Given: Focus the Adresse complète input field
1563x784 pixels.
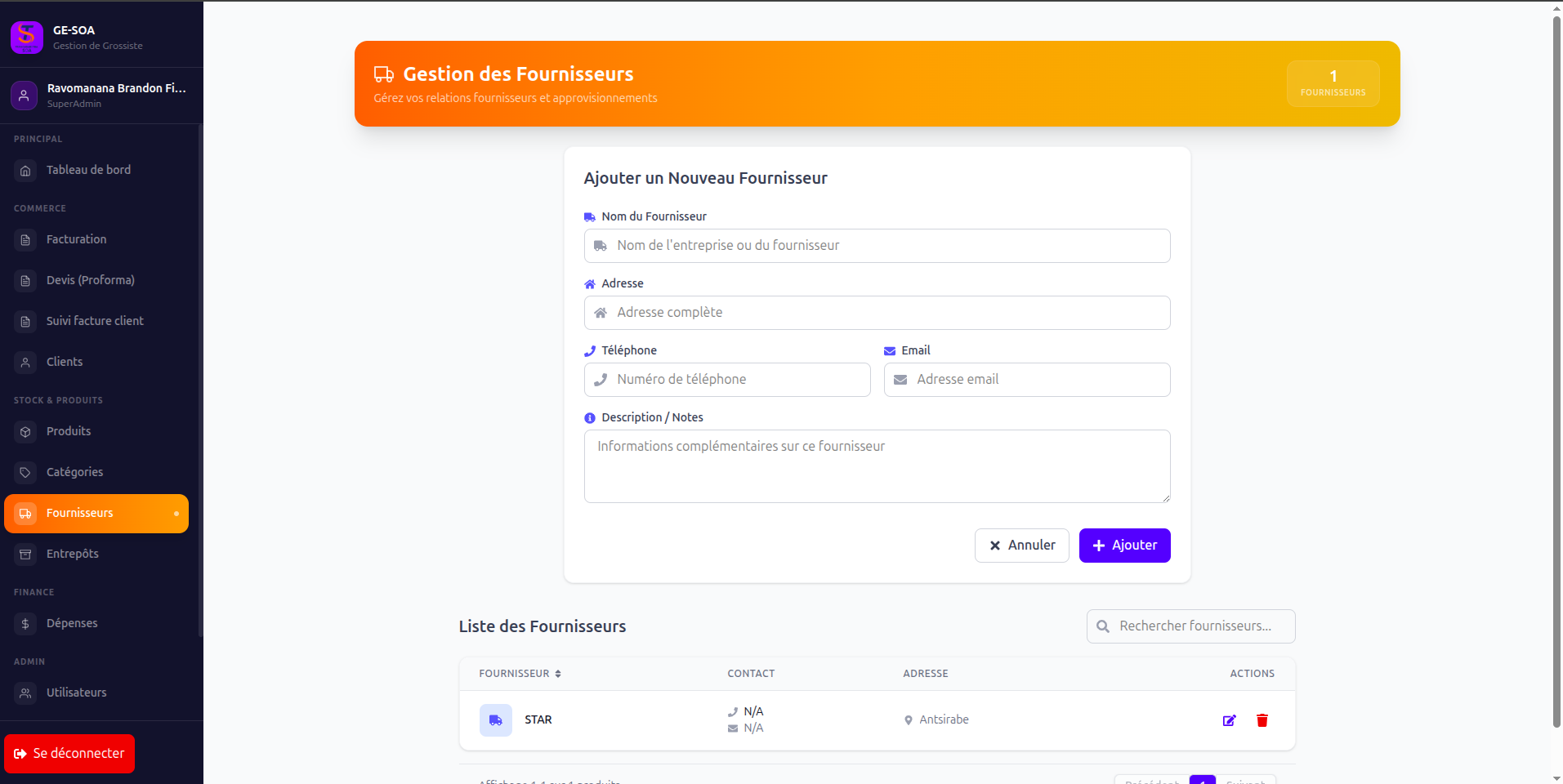Looking at the screenshot, I should (x=877, y=313).
